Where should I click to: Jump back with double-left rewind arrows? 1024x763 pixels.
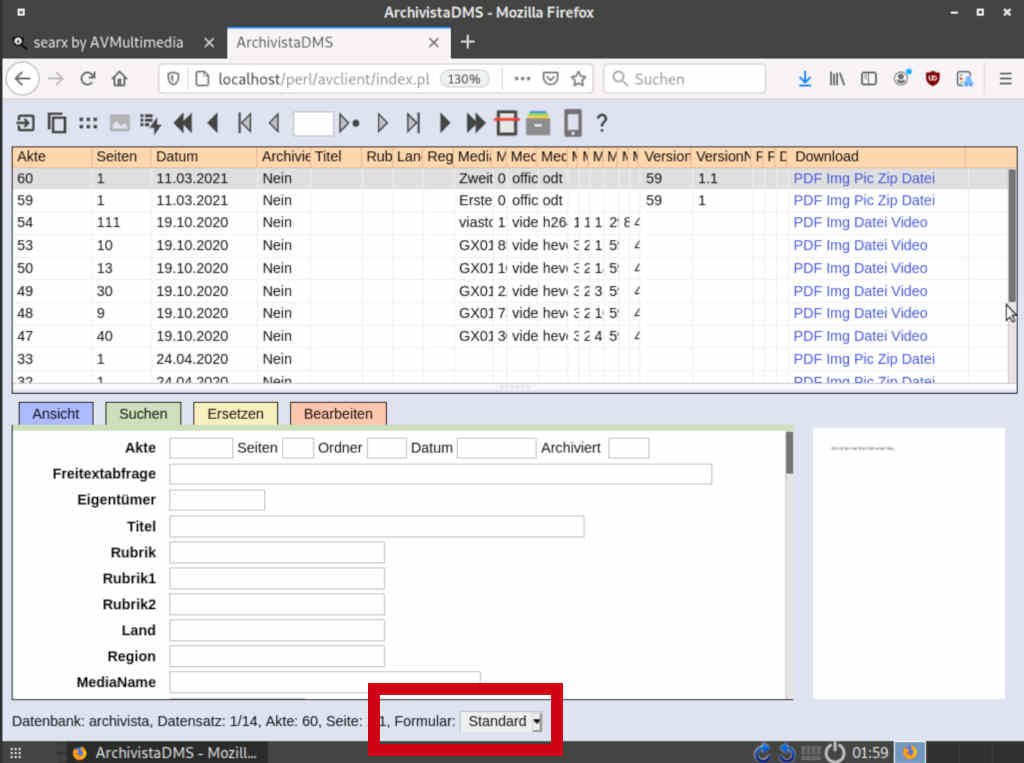(x=184, y=123)
